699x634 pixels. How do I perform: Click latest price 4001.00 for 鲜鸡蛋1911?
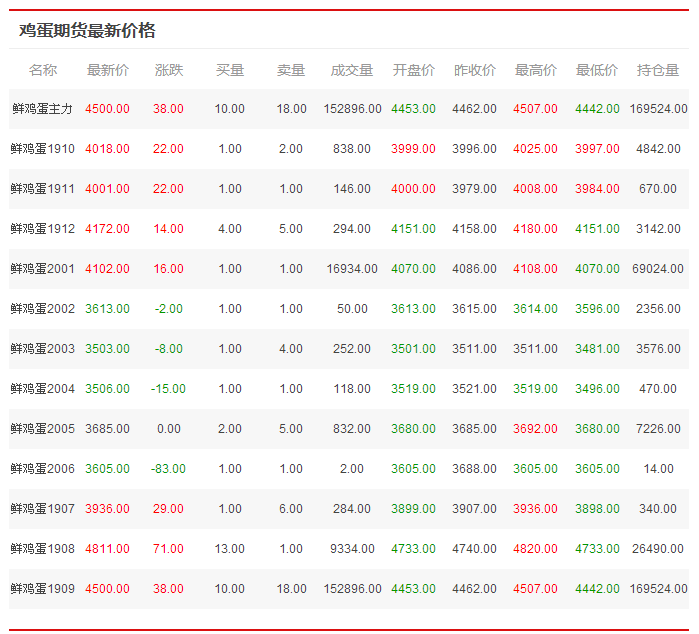pyautogui.click(x=107, y=189)
